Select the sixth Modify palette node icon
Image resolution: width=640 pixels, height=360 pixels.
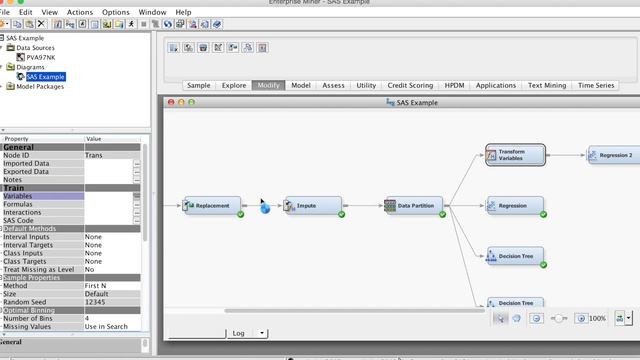[x=247, y=48]
